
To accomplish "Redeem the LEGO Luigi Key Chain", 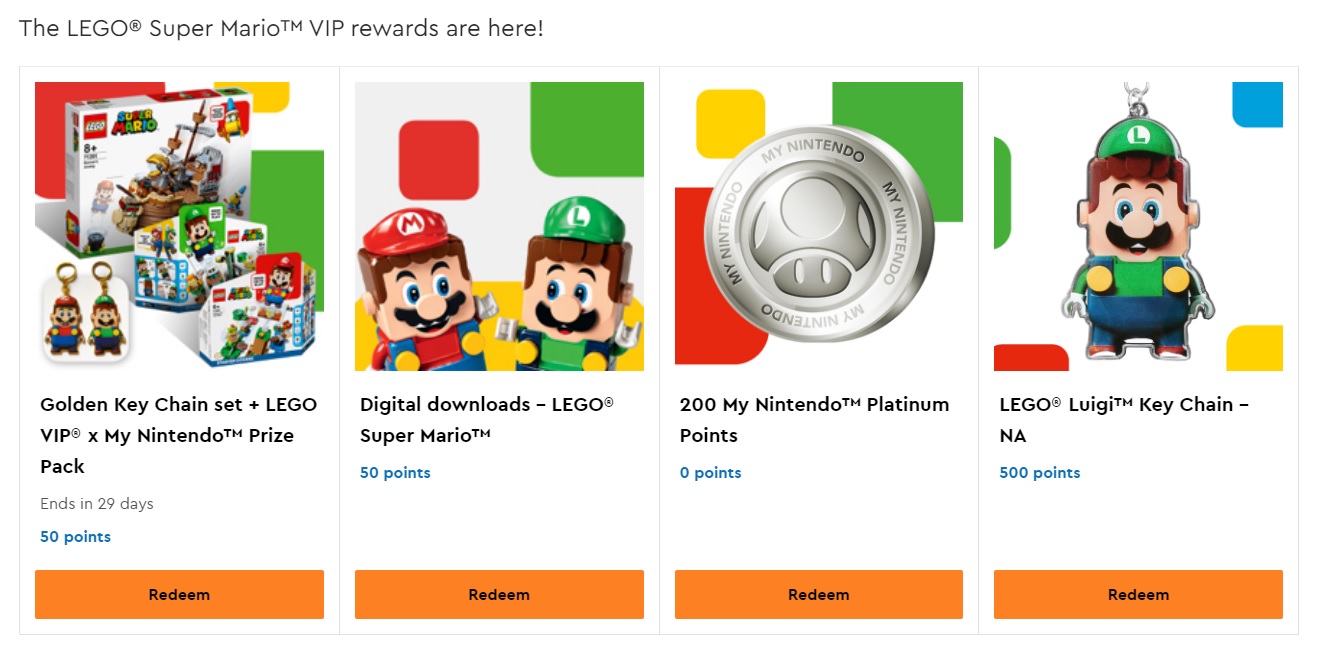I will point(1137,594).
